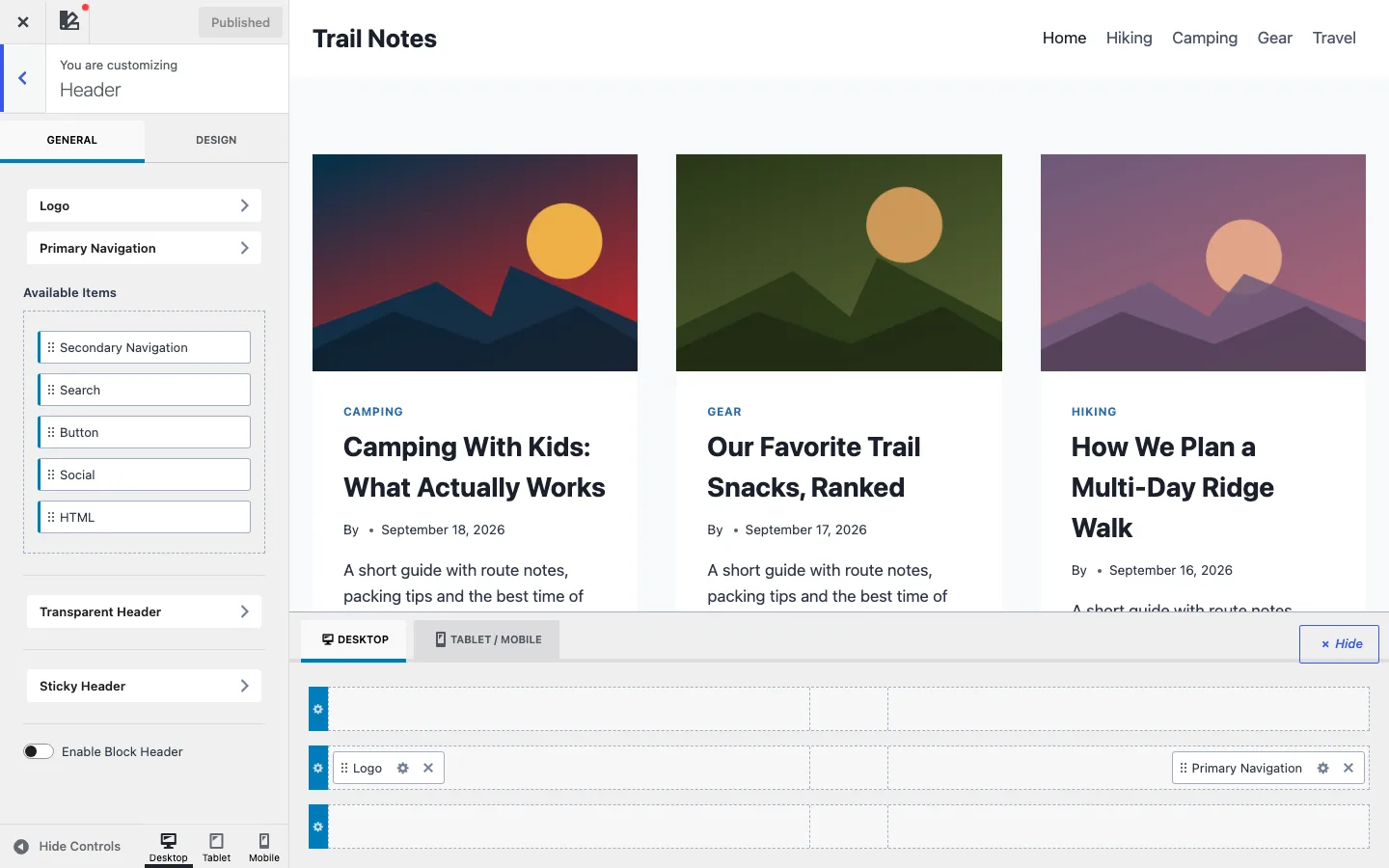Switch preview to Desktop device icon

pyautogui.click(x=169, y=847)
